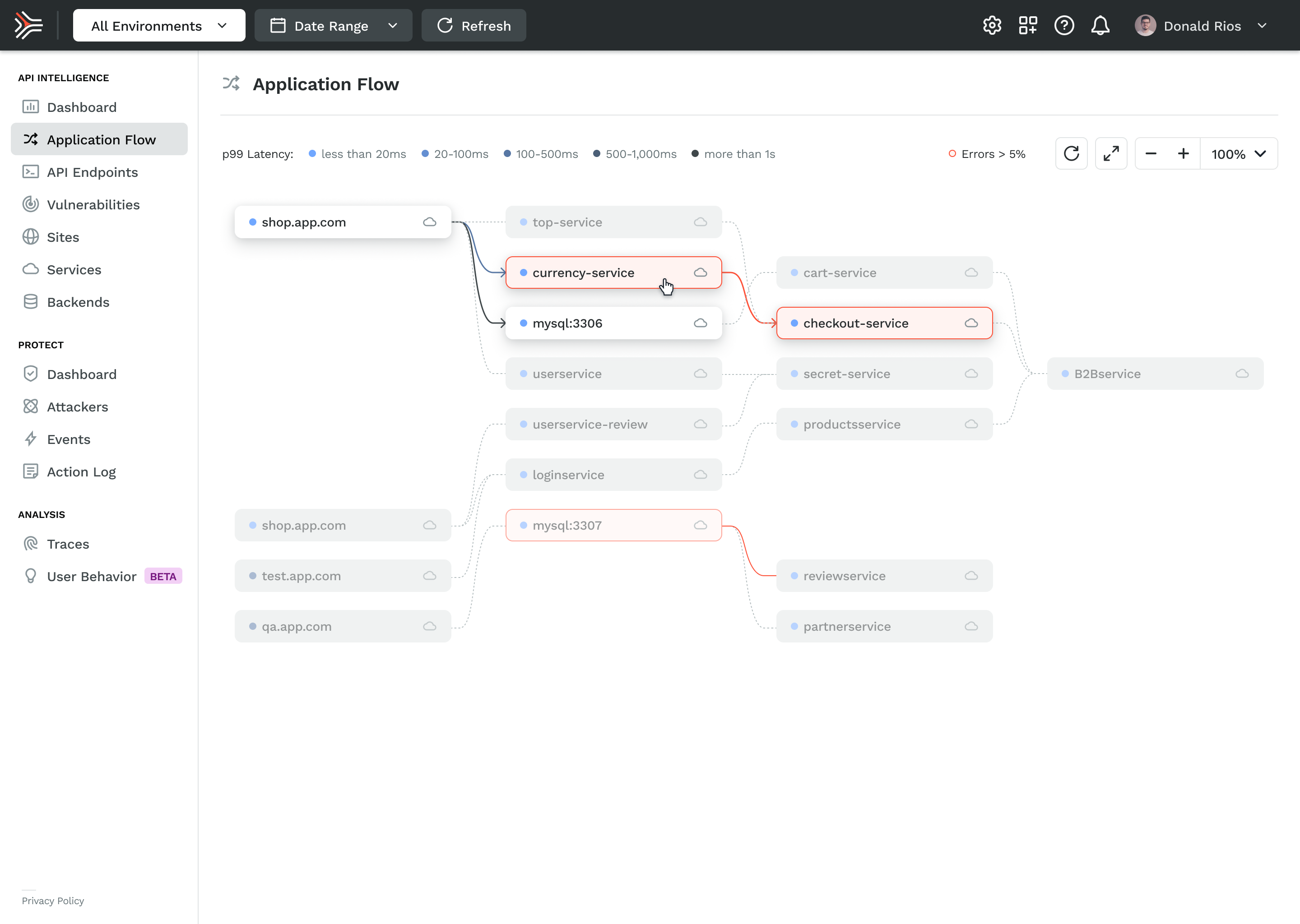Click cloud icon on checkout-service node
This screenshot has width=1300, height=924.
click(x=971, y=323)
